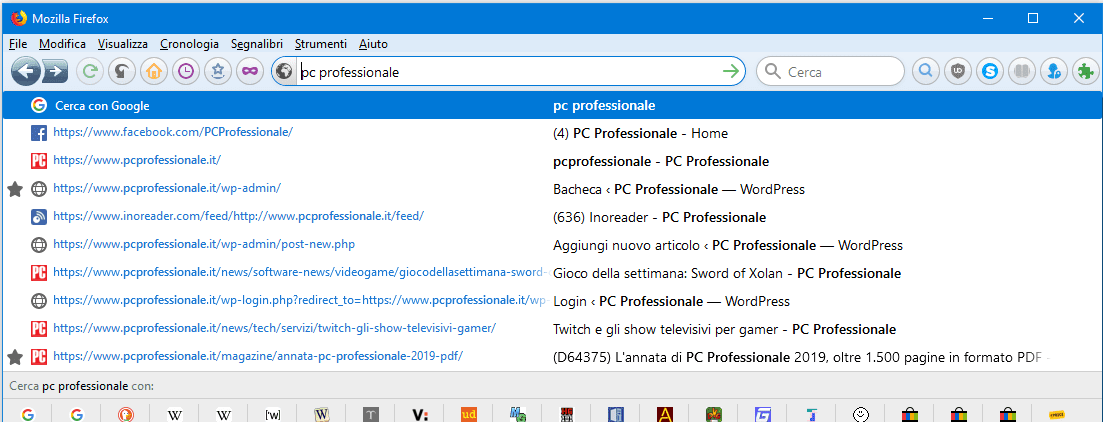Click inside the Cerca search box

coord(840,72)
